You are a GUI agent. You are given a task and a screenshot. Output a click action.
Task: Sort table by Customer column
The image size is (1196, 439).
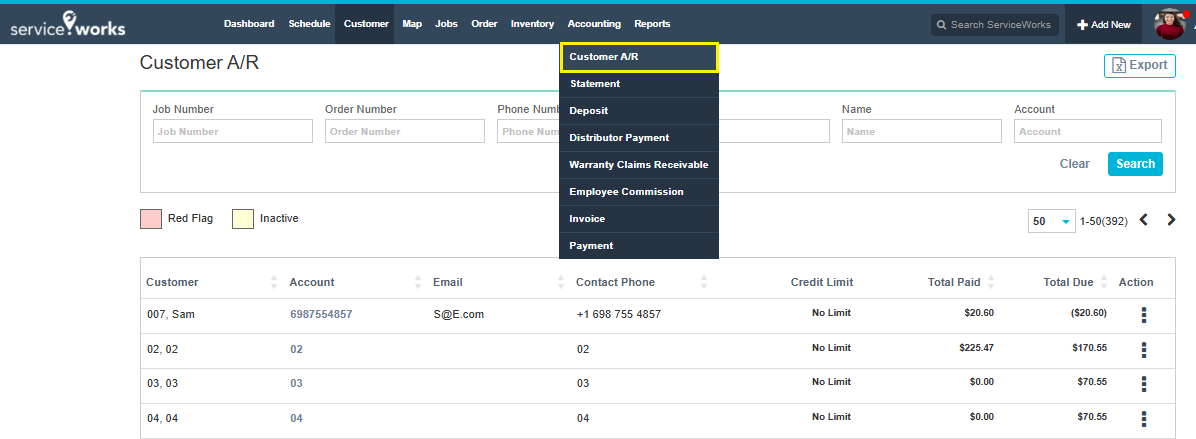click(x=274, y=283)
